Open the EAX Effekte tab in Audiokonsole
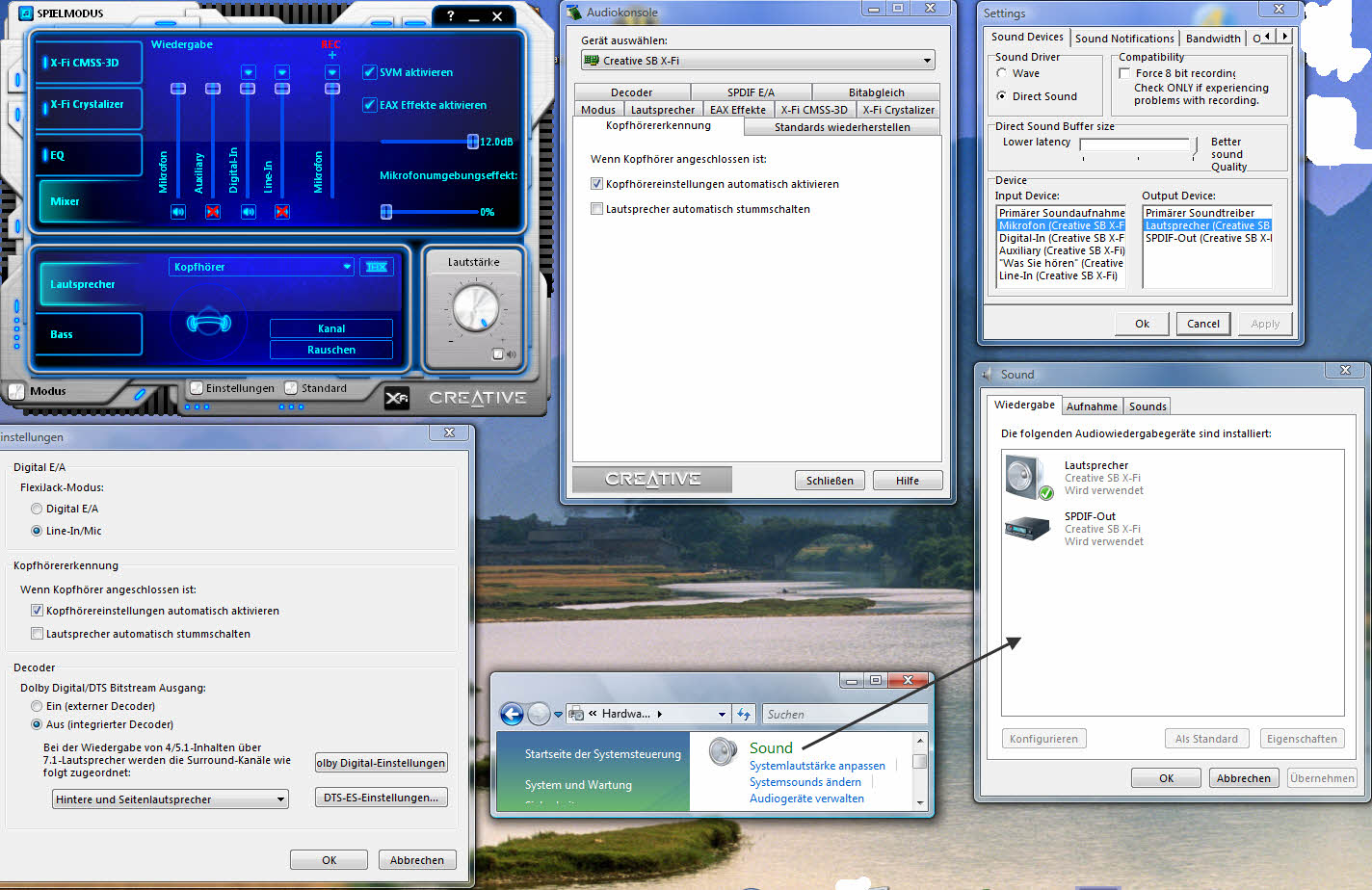This screenshot has height=890, width=1372. tap(738, 110)
